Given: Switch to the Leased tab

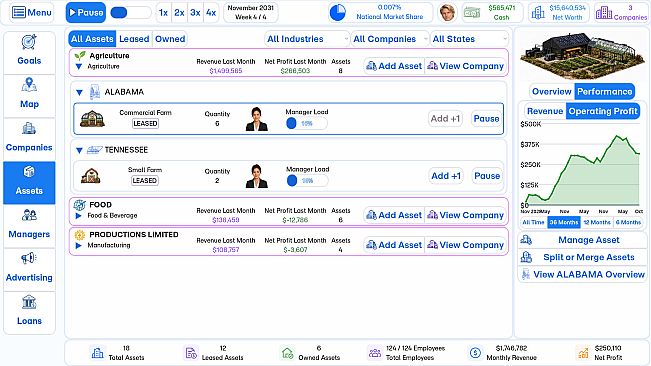Looking at the screenshot, I should (x=134, y=39).
